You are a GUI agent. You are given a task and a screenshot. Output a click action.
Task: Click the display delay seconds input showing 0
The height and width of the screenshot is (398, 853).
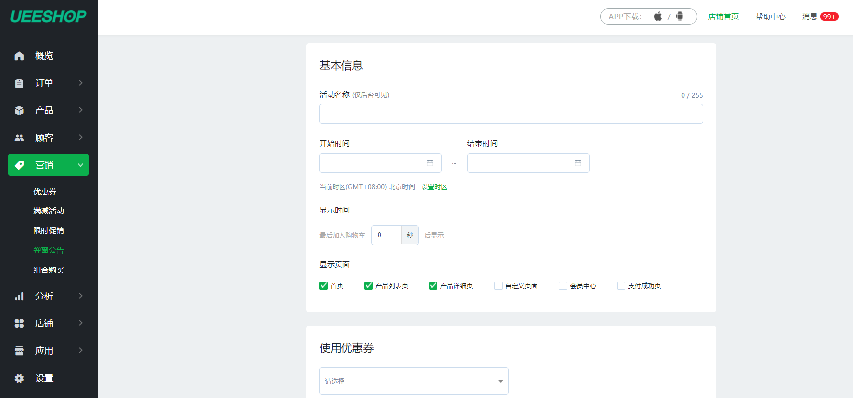[386, 235]
